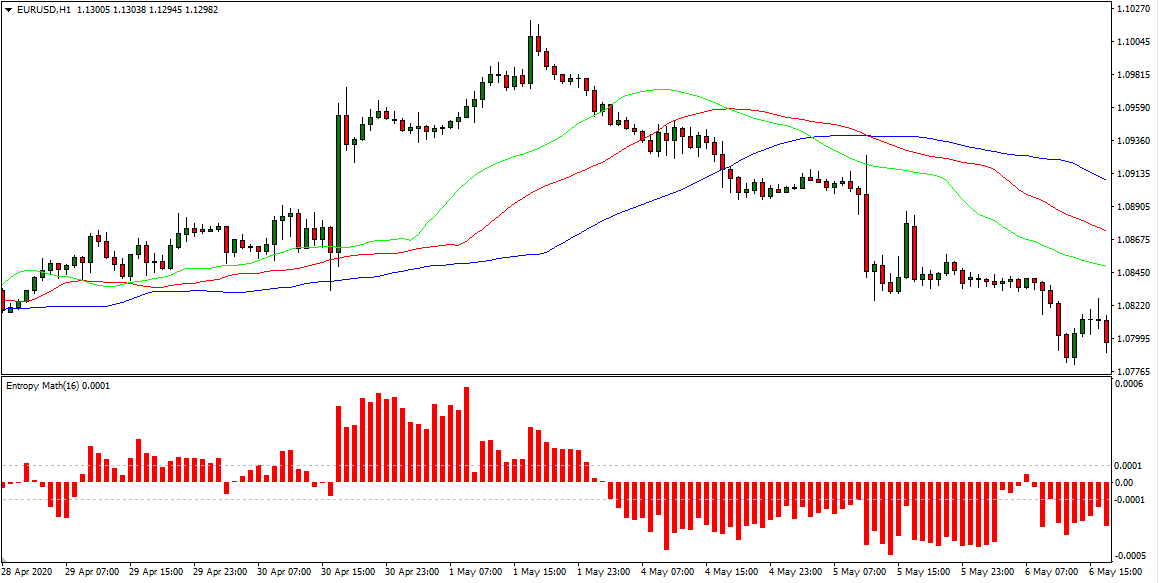Click the 0.0006 indicator scale value
Viewport: 1159px width, 583px height.
pyautogui.click(x=1129, y=384)
